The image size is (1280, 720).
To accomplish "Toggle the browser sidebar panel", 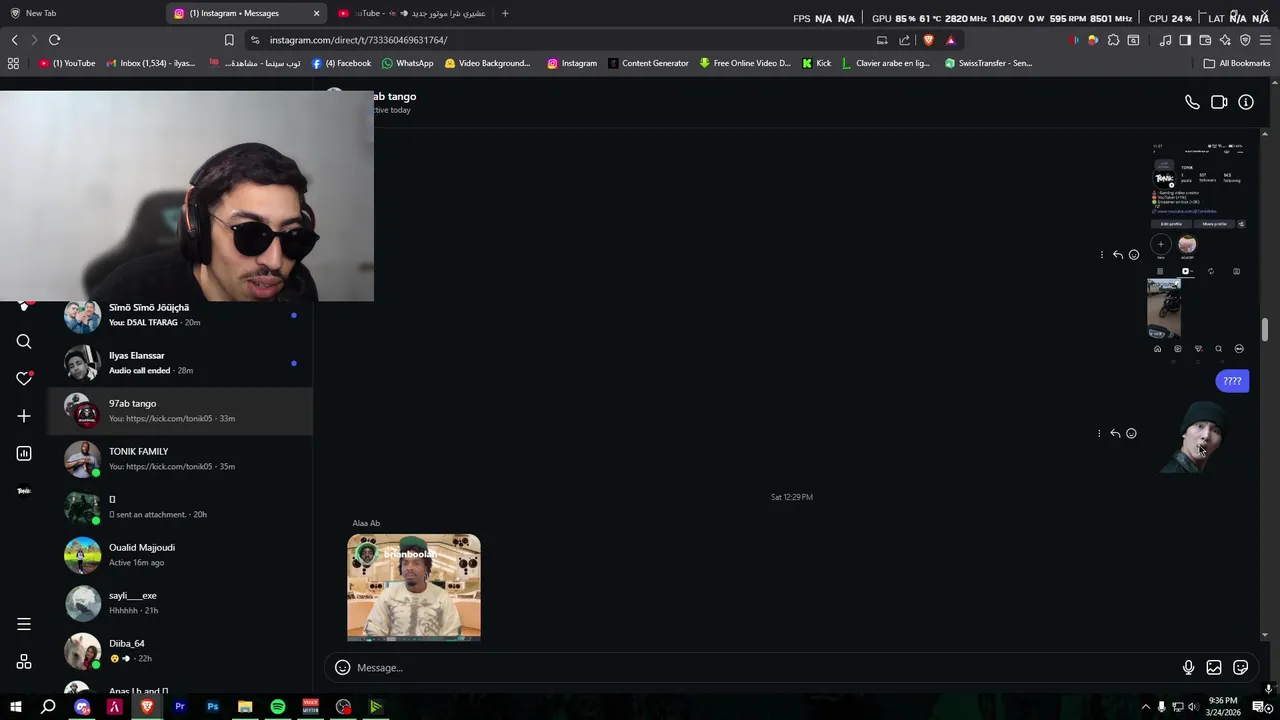I will (x=1185, y=40).
